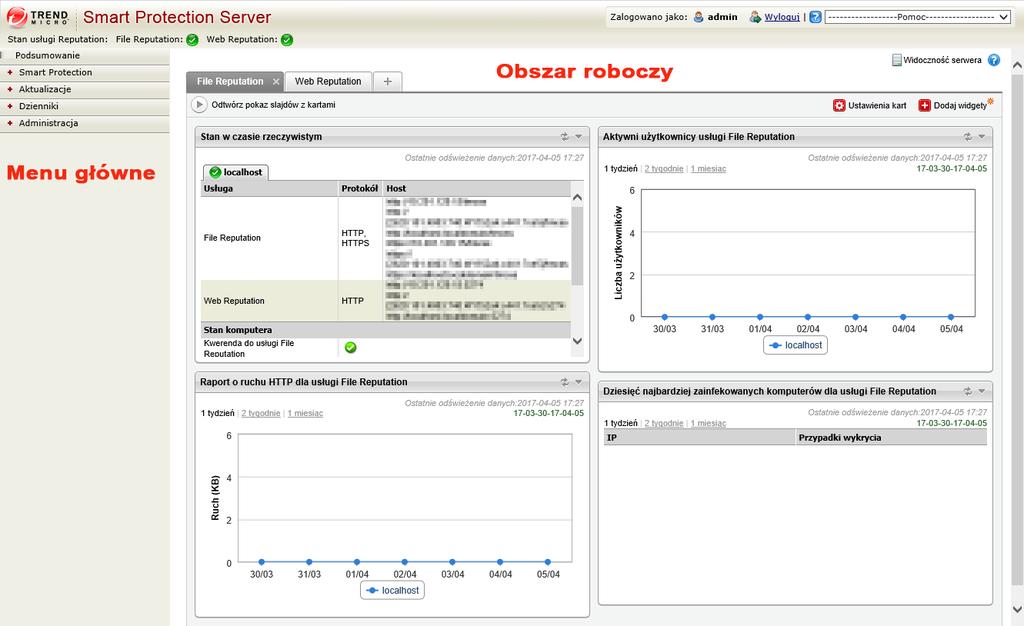Viewport: 1024px width, 626px height.
Task: Click Ustawienia kart button
Action: pyautogui.click(x=870, y=105)
